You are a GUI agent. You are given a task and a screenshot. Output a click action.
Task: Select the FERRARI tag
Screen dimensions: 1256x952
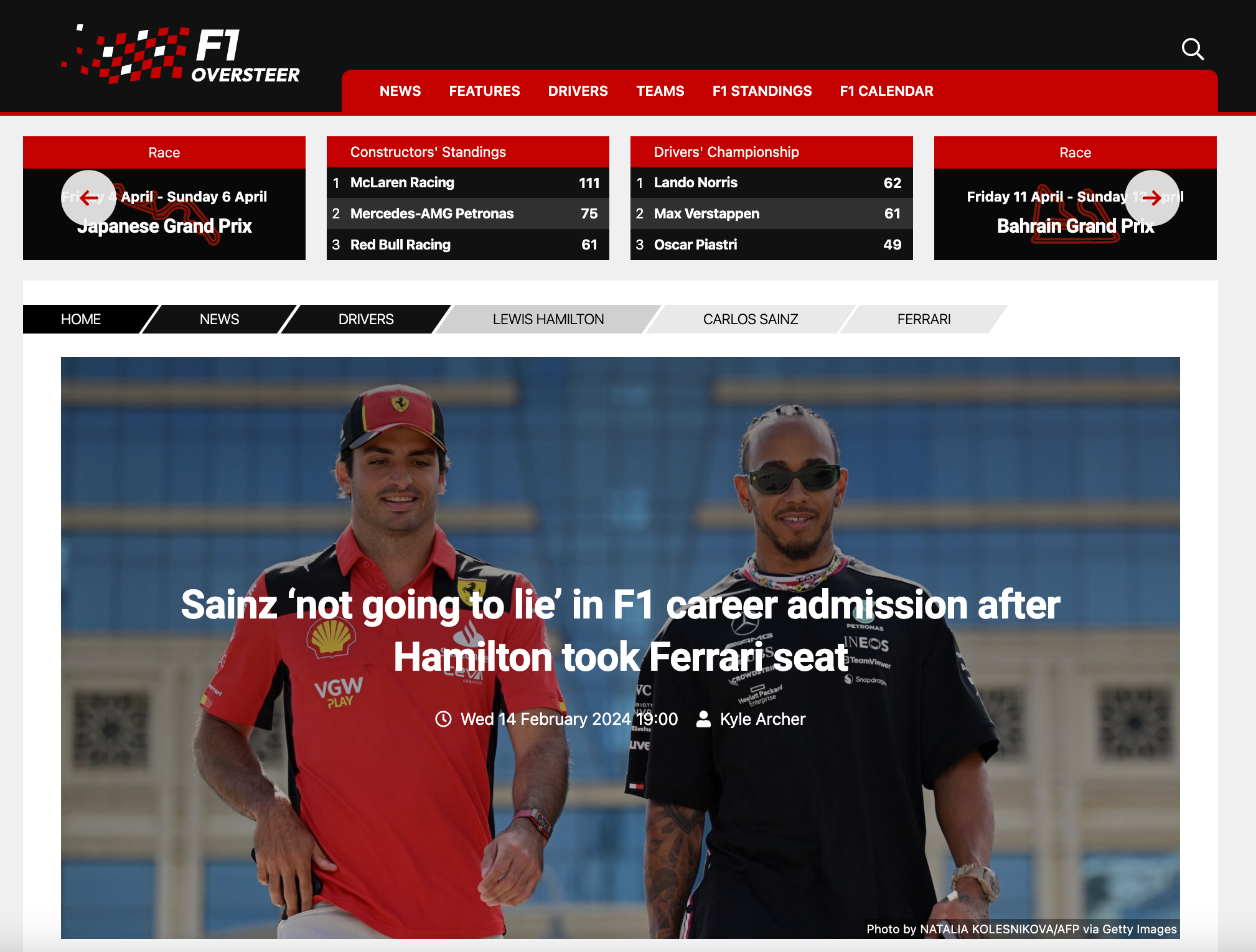pyautogui.click(x=924, y=319)
